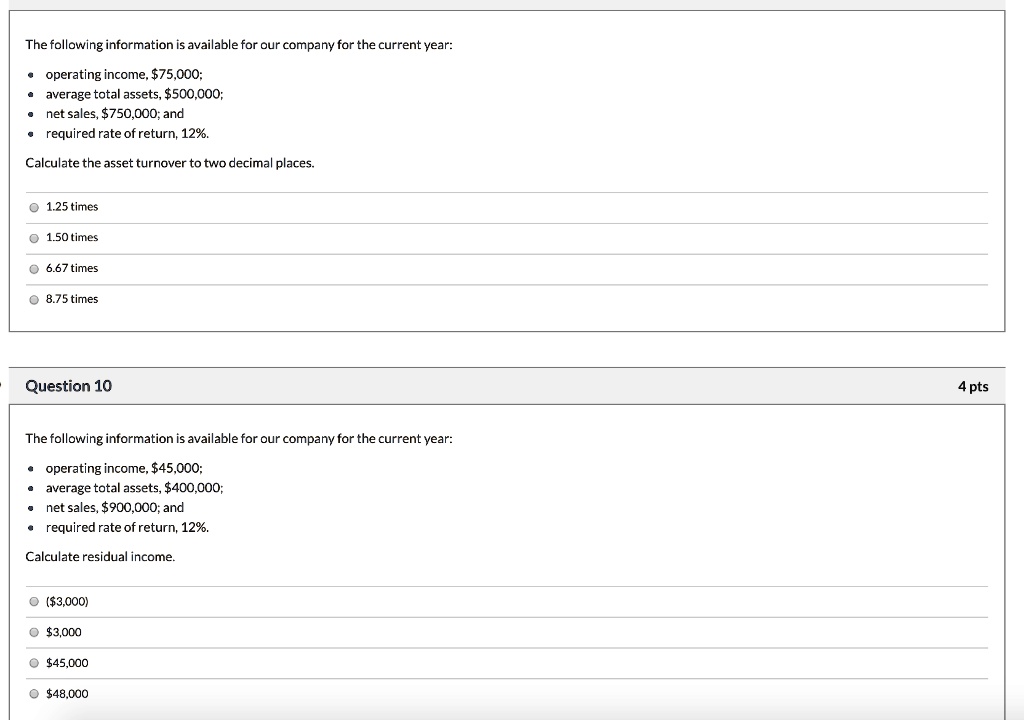Click the 'net sales, $750,000' bullet

tap(114, 113)
